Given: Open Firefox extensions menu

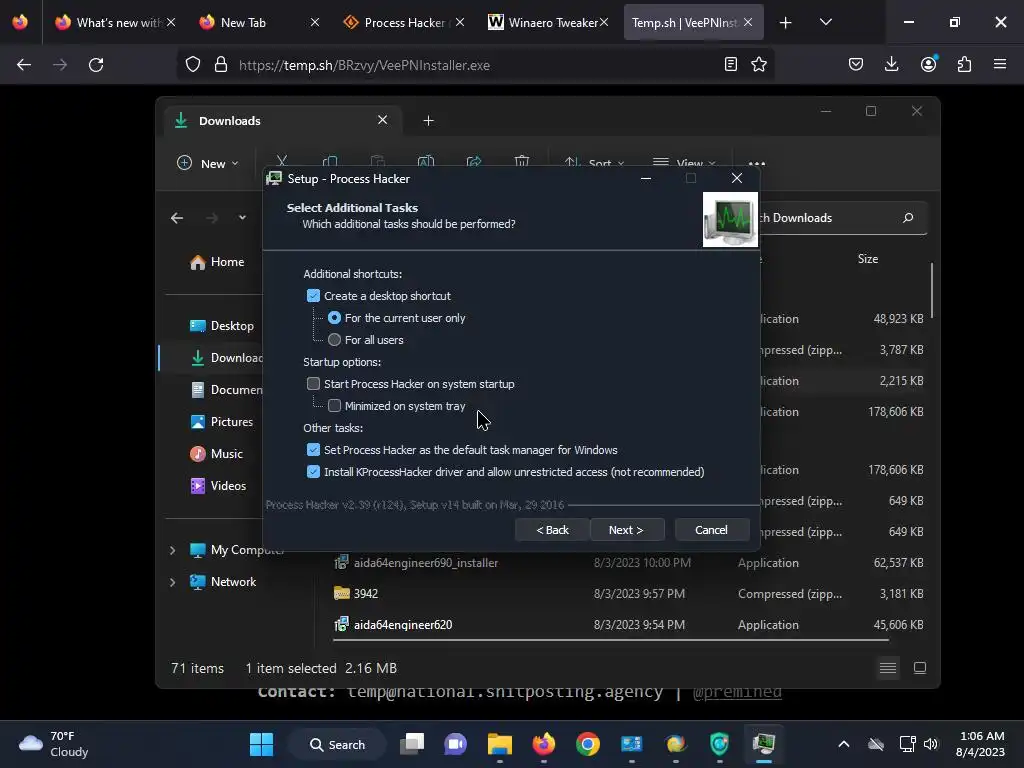Looking at the screenshot, I should click(x=964, y=64).
